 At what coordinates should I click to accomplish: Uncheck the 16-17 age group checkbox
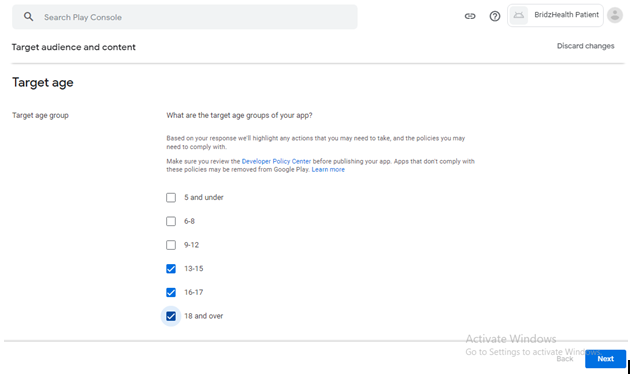click(x=171, y=292)
